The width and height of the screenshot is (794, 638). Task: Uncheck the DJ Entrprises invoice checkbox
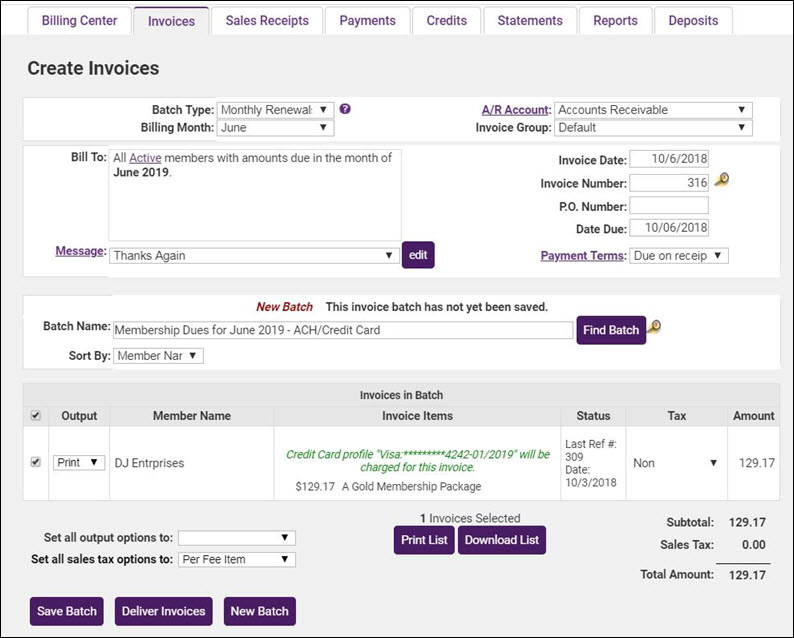point(36,463)
